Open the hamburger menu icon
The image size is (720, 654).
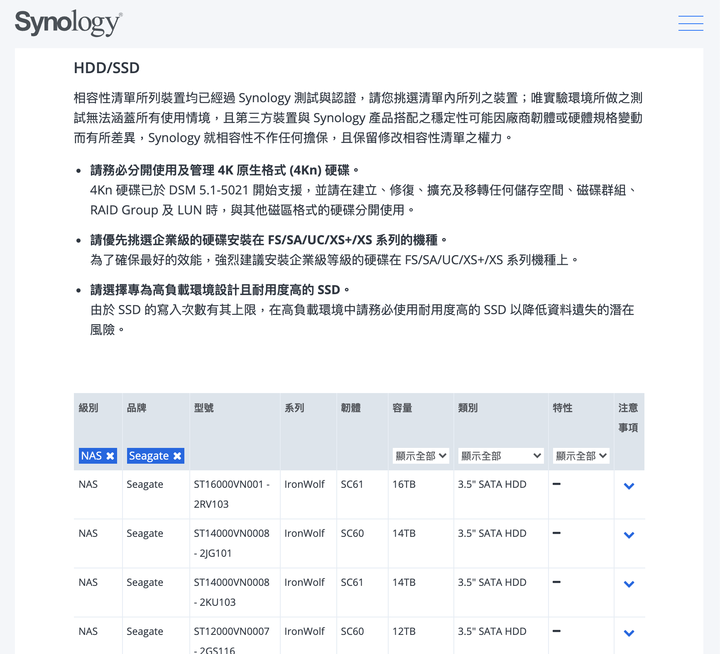(x=691, y=23)
